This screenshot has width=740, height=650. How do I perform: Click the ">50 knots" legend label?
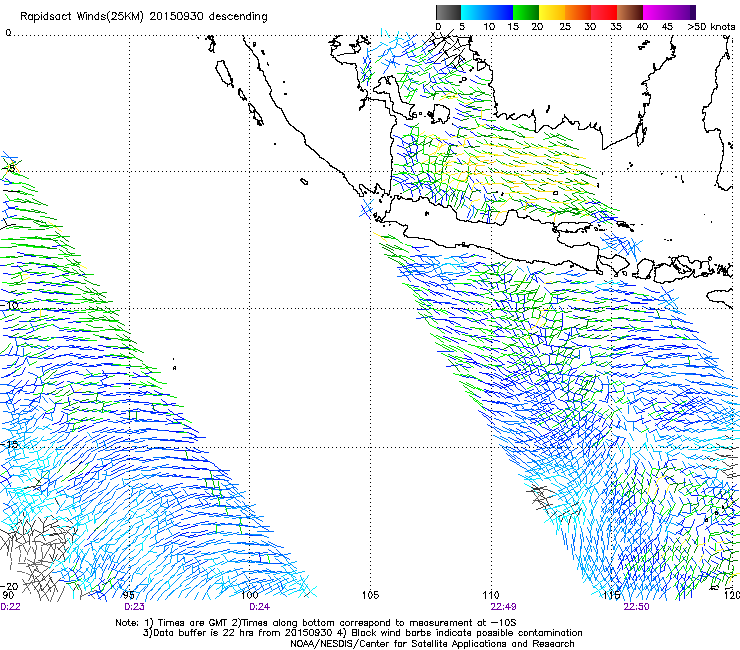click(x=711, y=27)
